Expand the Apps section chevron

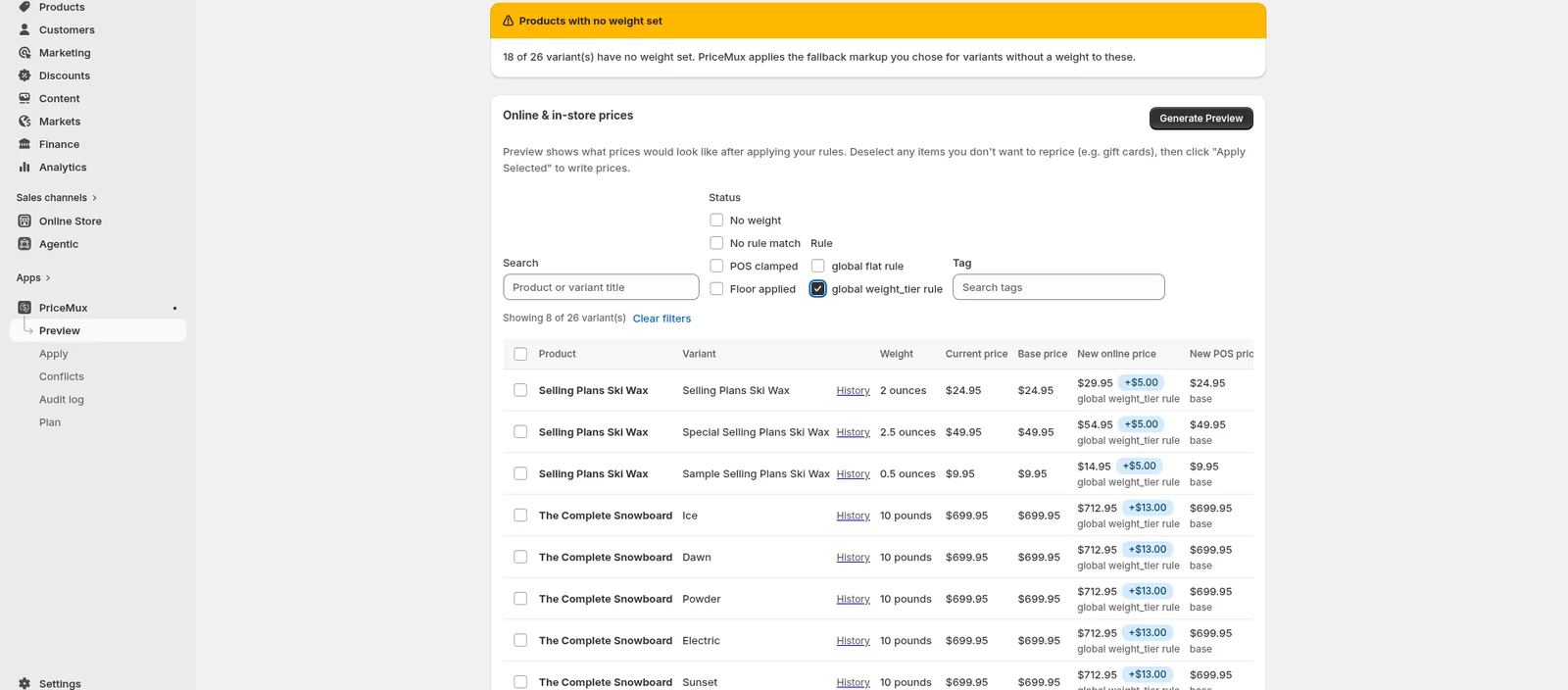48,278
